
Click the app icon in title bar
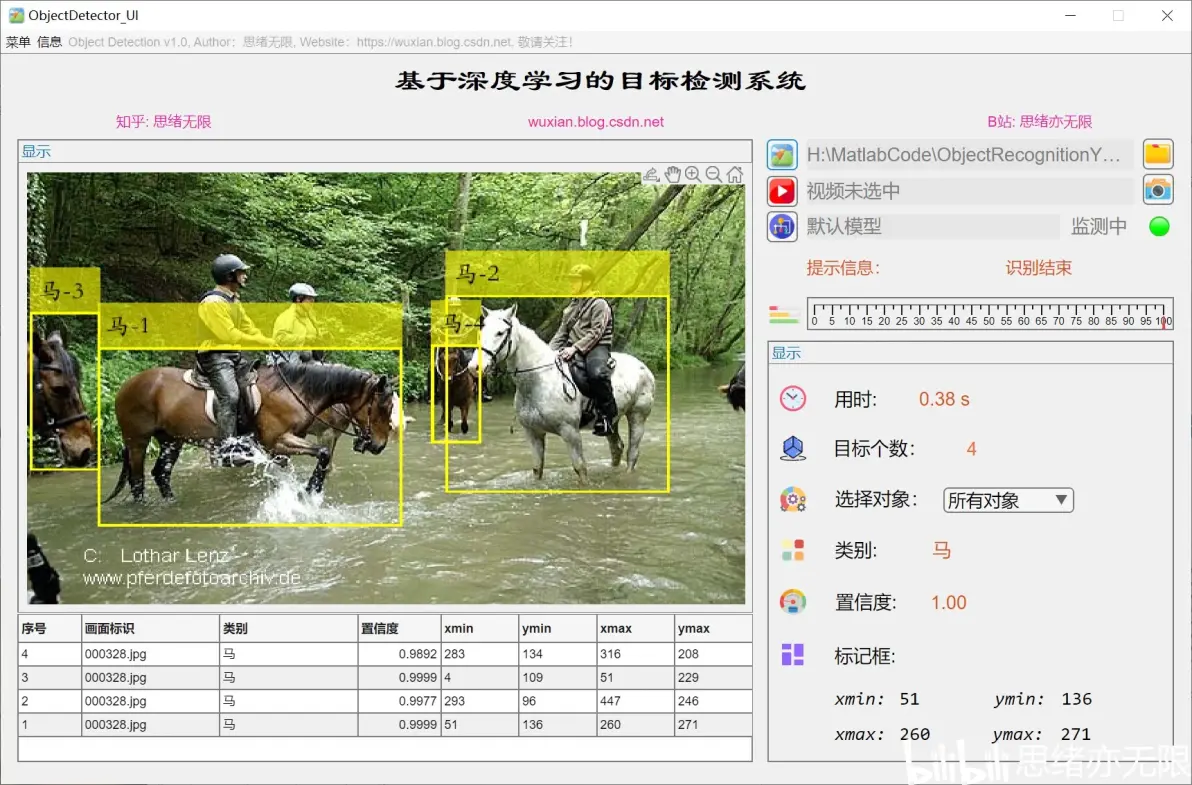point(16,15)
